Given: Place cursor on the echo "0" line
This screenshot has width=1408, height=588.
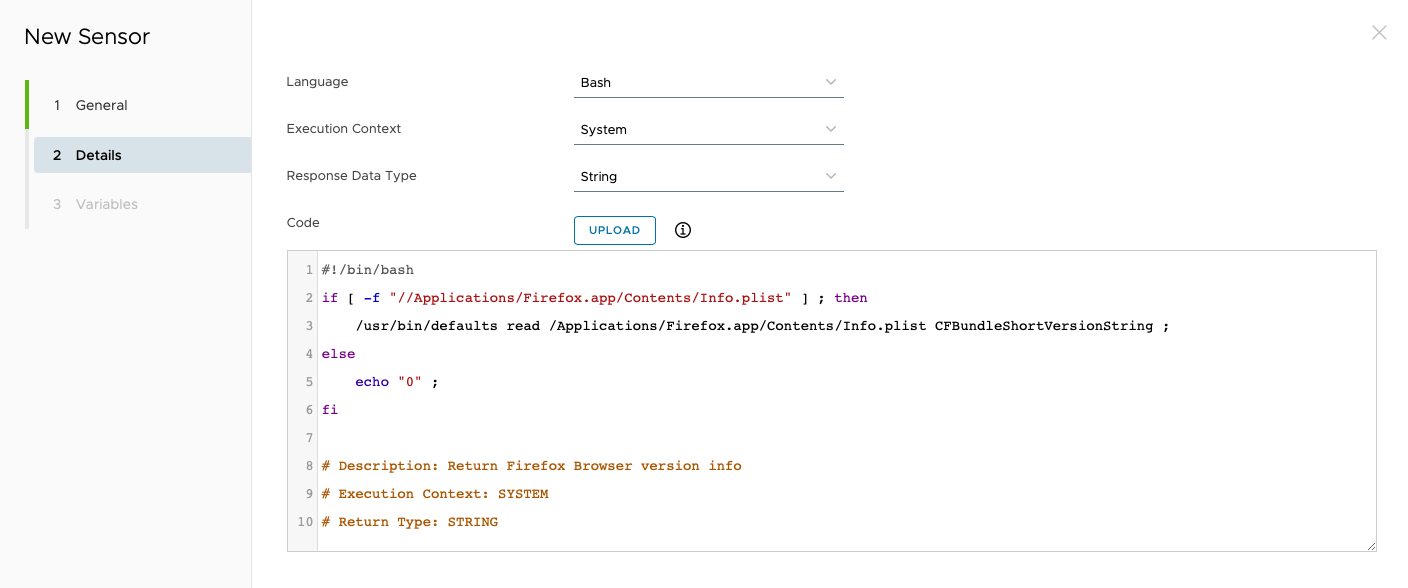Looking at the screenshot, I should (x=396, y=382).
